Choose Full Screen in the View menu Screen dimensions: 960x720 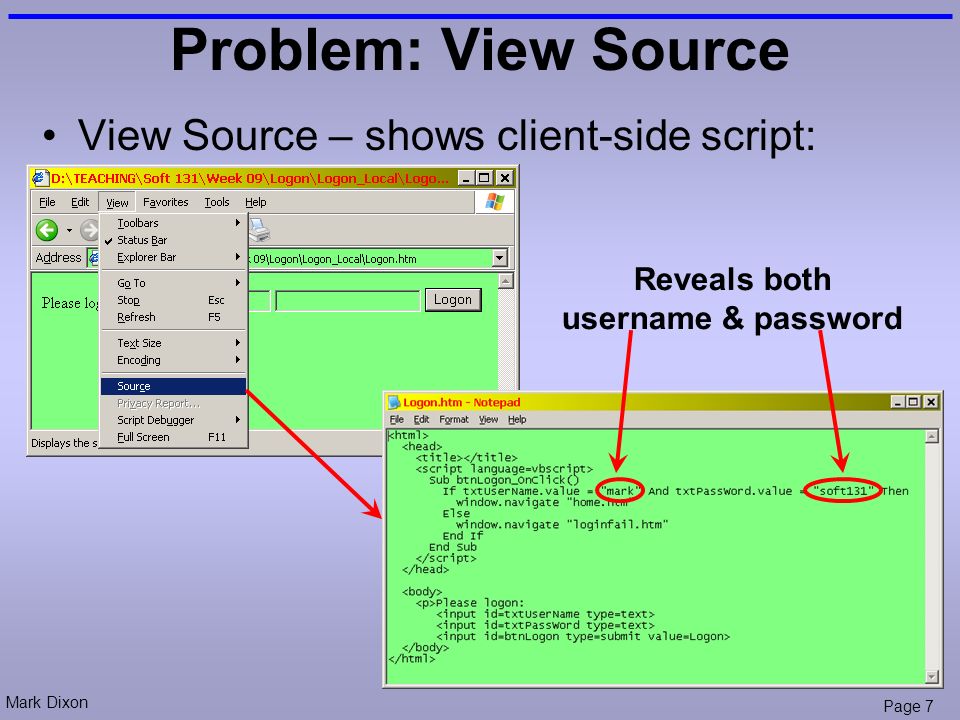point(173,437)
